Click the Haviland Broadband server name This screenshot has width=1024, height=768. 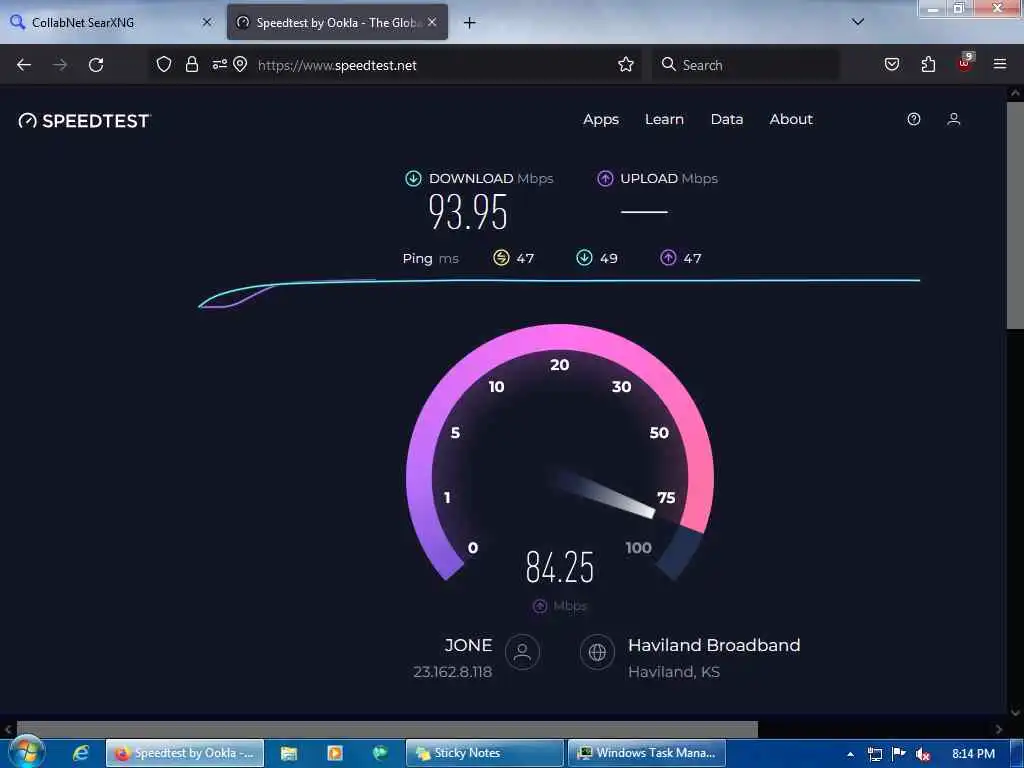pyautogui.click(x=714, y=645)
